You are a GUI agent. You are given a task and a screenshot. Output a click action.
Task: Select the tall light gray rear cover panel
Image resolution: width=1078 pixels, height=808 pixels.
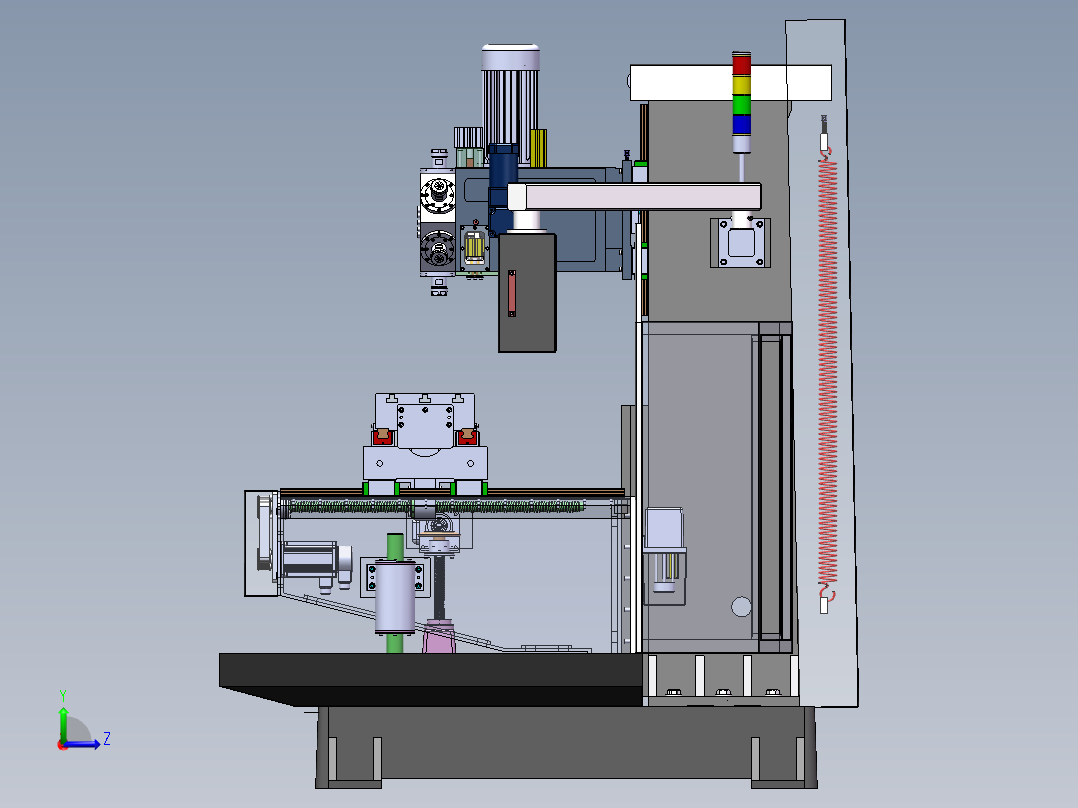(822, 362)
